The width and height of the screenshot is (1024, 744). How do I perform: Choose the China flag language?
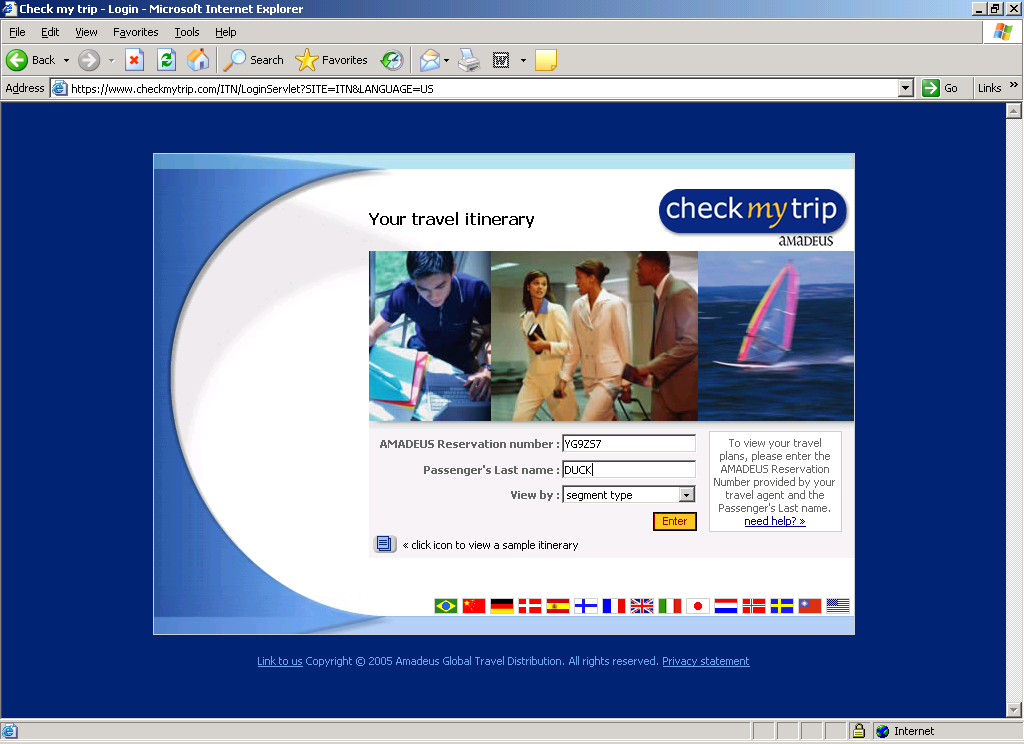(x=474, y=606)
